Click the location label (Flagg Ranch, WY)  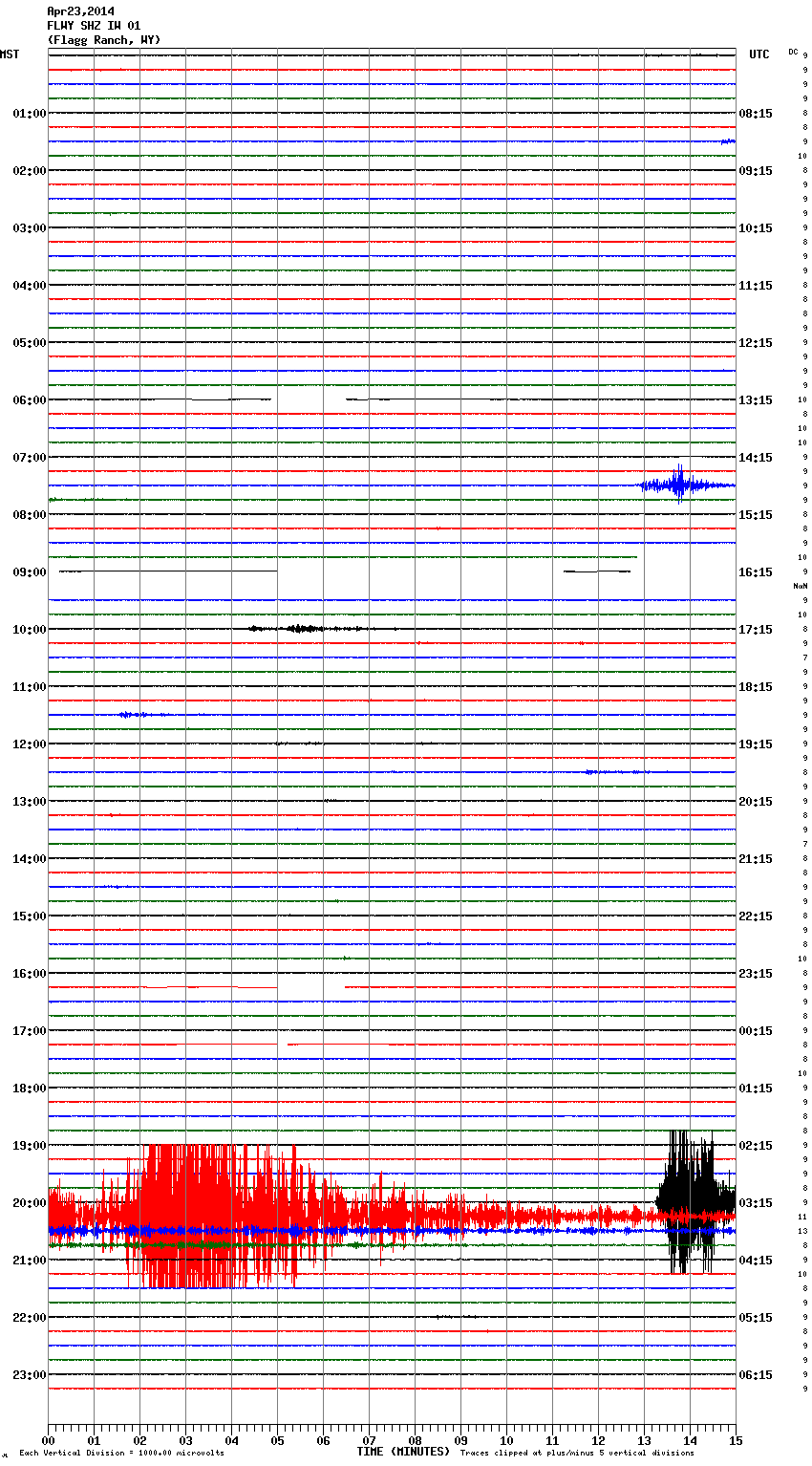[x=104, y=40]
